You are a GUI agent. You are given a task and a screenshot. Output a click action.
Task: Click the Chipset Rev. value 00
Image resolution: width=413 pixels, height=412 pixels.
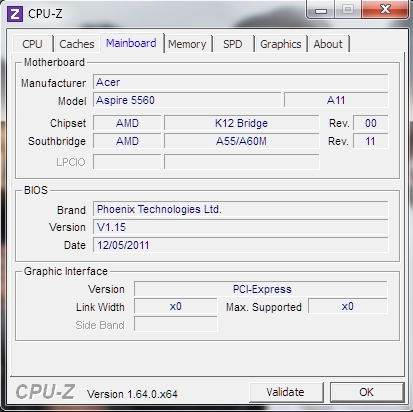click(x=371, y=123)
